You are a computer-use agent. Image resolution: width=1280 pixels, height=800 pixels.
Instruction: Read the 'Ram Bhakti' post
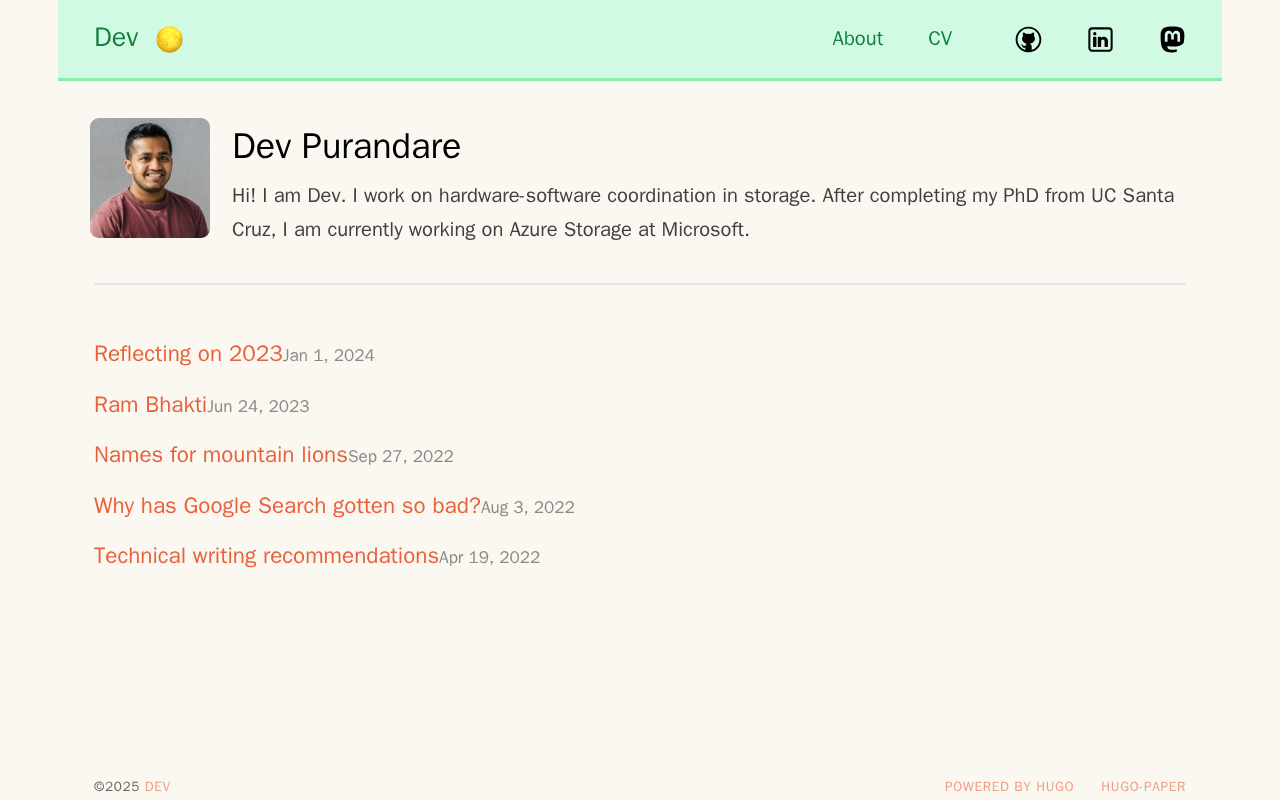pos(150,405)
